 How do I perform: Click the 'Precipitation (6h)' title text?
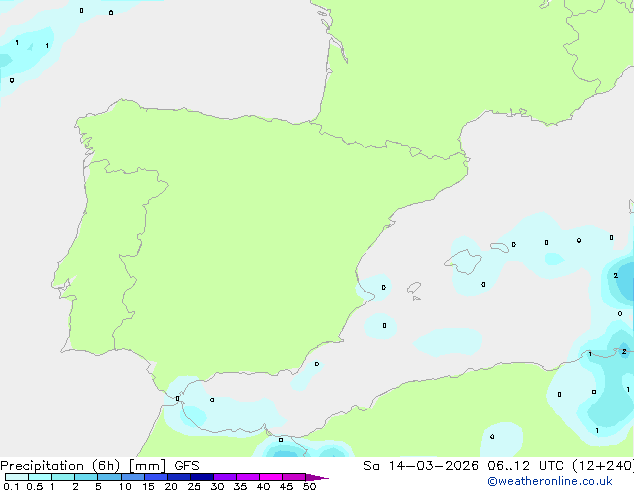(60, 466)
